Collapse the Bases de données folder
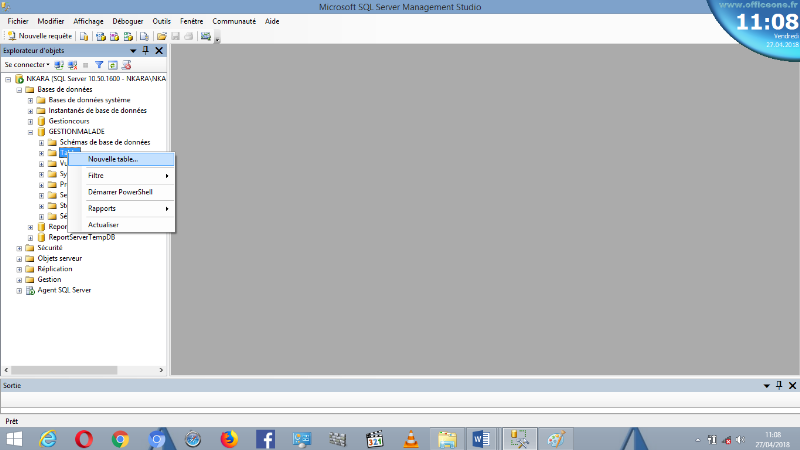Viewport: 800px width, 450px height. (19, 90)
